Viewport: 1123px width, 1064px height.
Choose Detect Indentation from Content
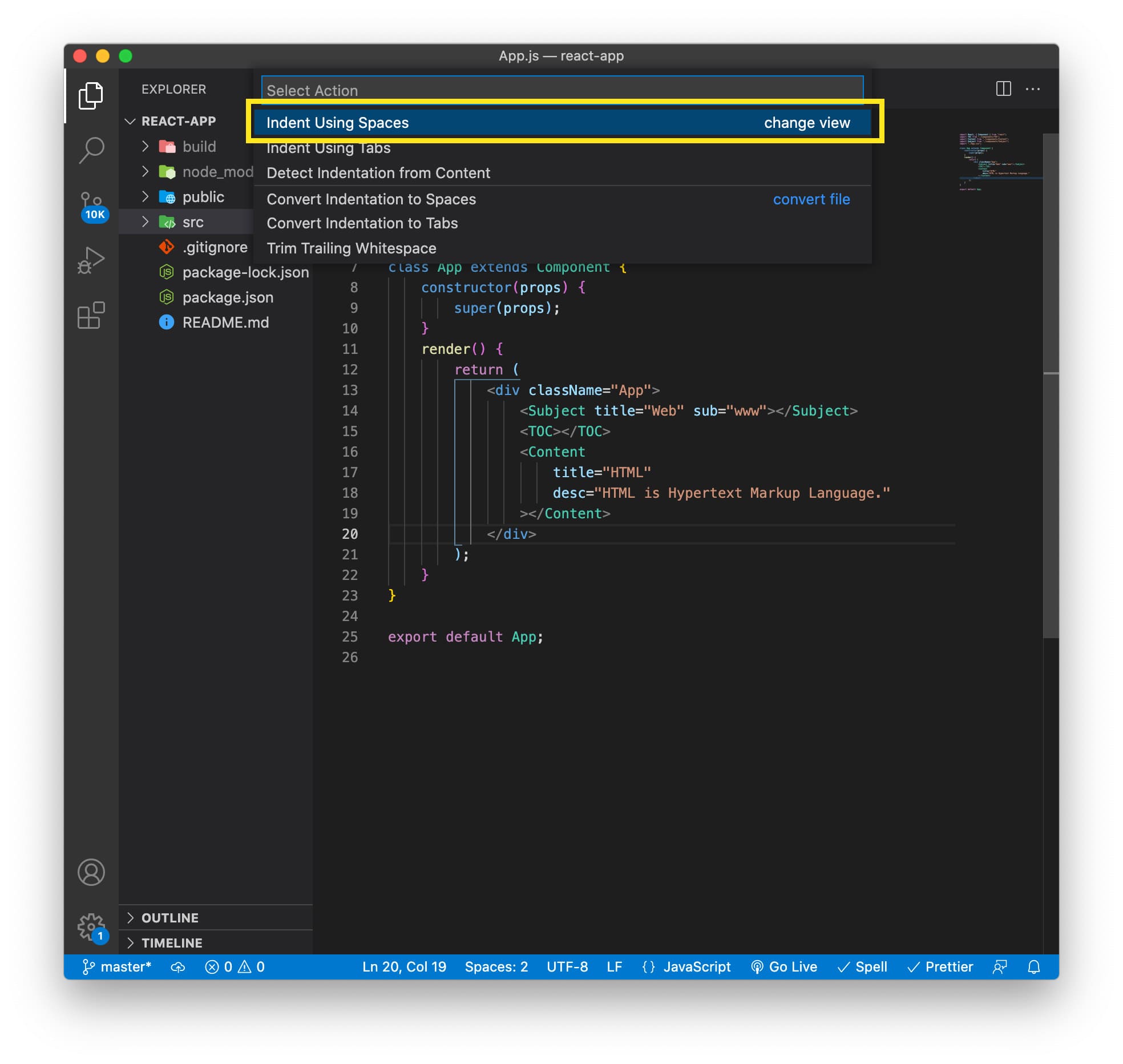pyautogui.click(x=378, y=173)
